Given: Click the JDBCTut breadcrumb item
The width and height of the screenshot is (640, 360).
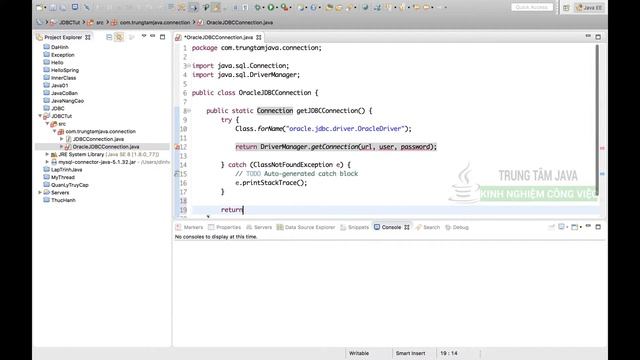Looking at the screenshot, I should coord(65,22).
